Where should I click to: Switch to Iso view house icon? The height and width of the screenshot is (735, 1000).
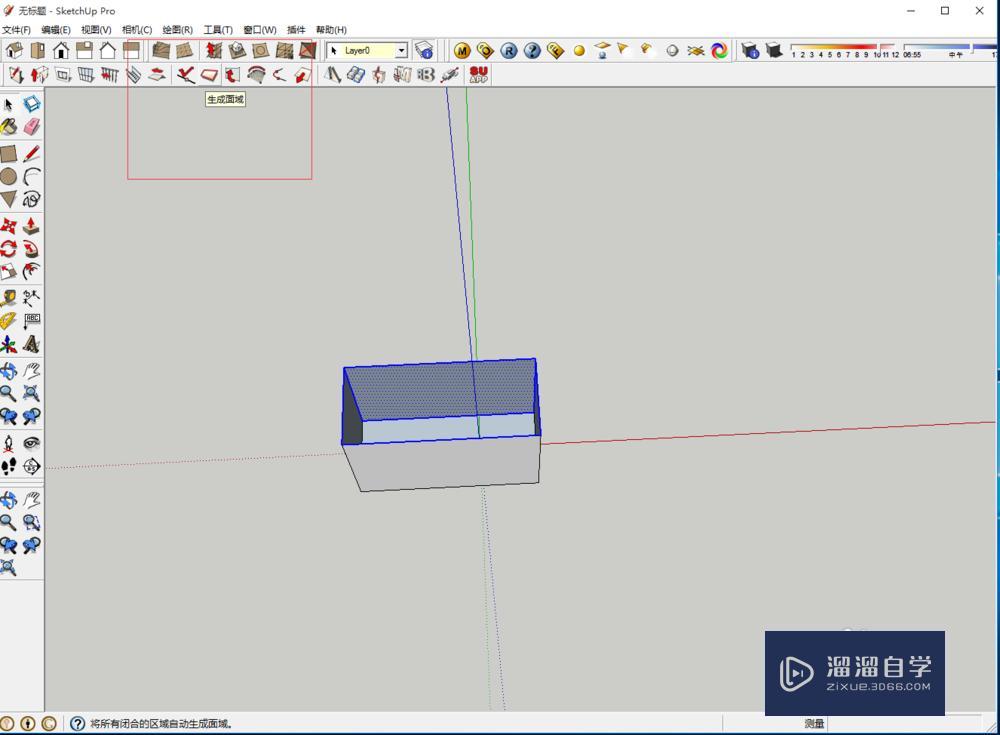(x=14, y=50)
